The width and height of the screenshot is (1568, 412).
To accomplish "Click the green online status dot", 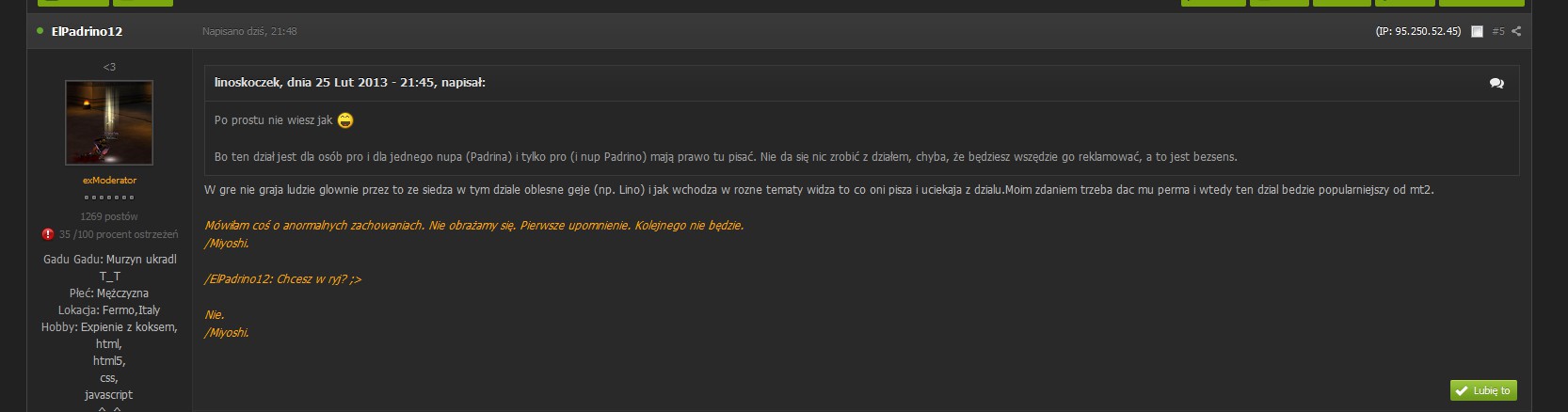I will (40, 31).
